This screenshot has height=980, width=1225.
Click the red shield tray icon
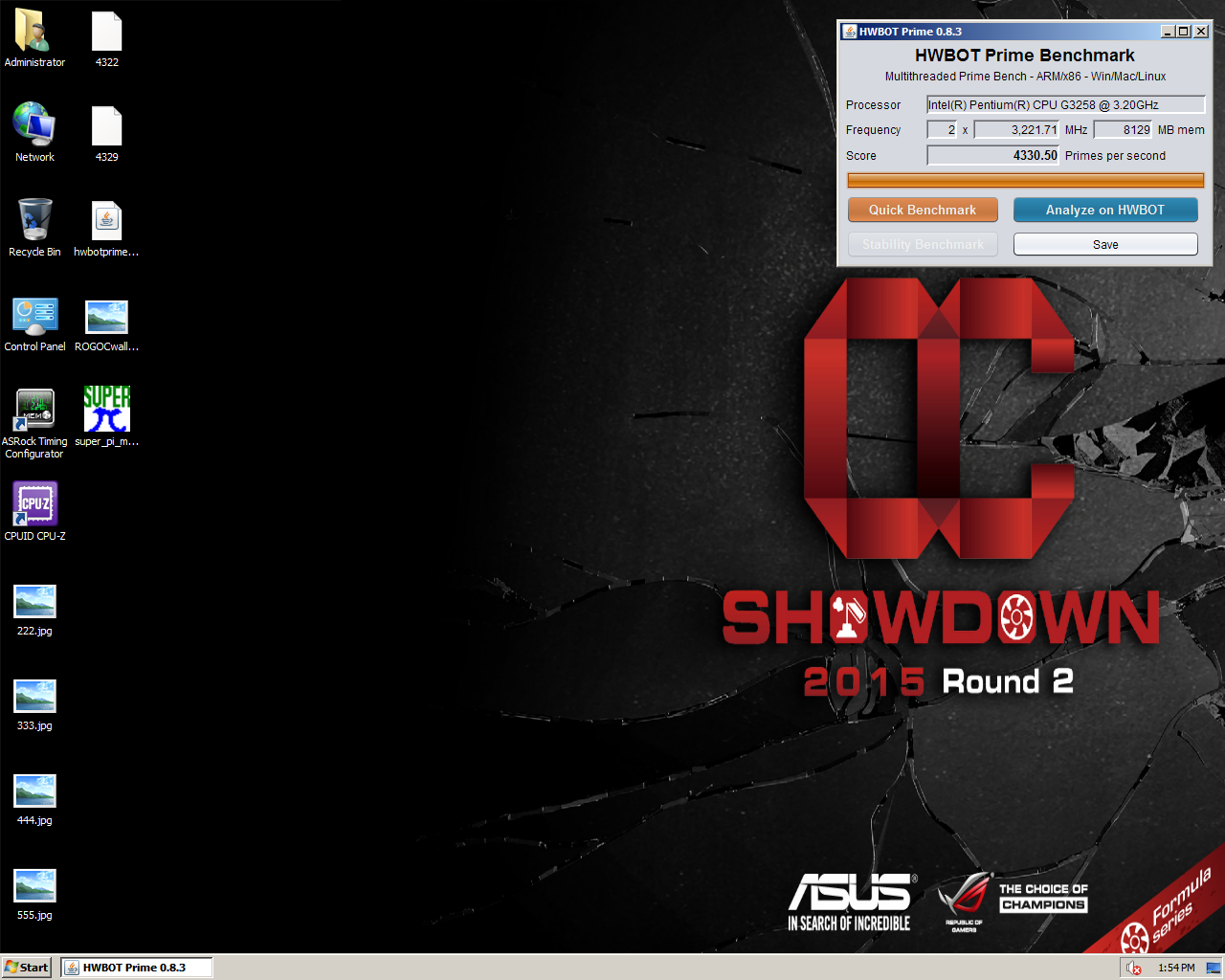click(x=1134, y=968)
